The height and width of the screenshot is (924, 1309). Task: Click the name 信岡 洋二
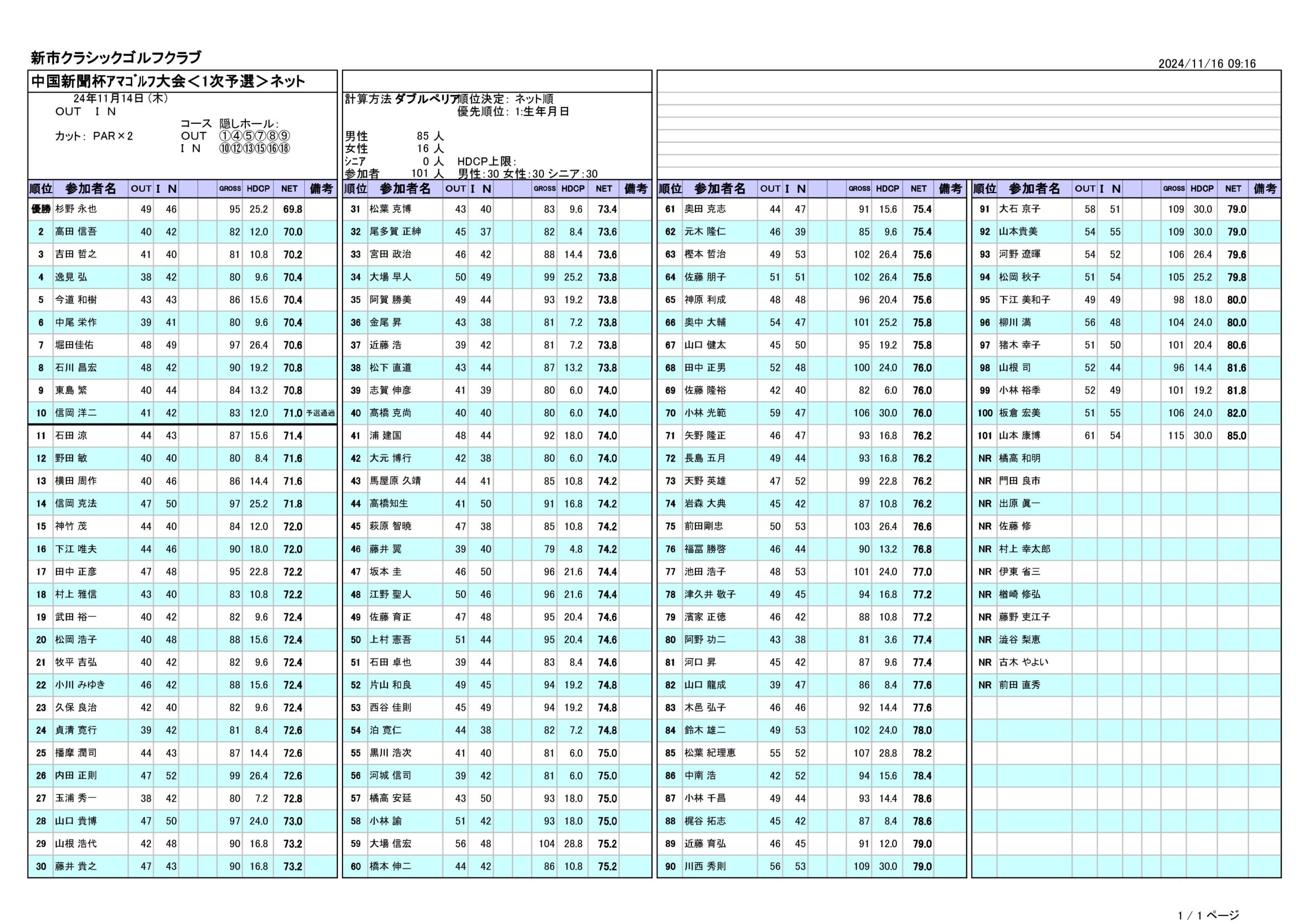(x=76, y=413)
